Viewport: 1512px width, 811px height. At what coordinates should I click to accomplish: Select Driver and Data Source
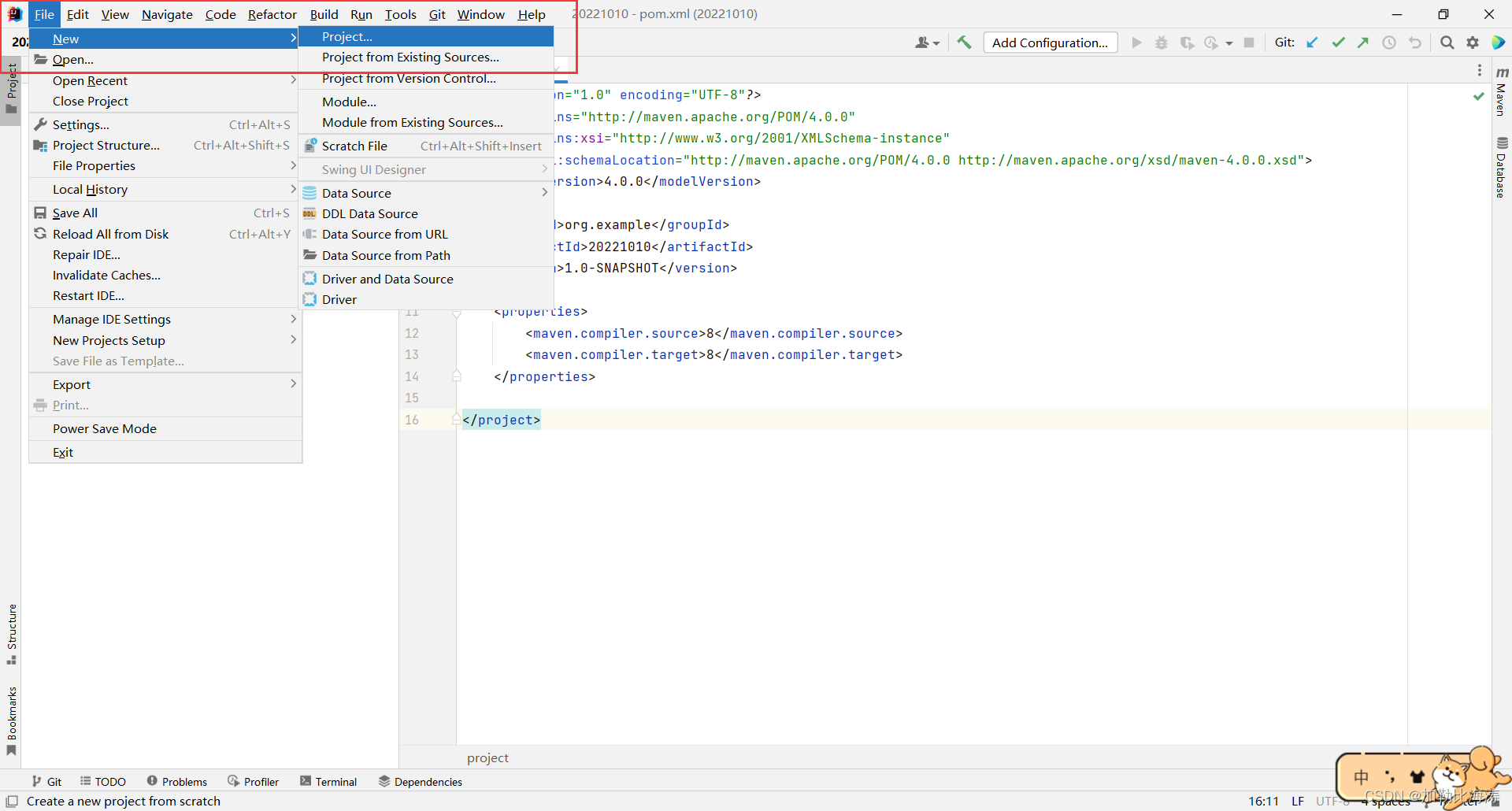[426, 279]
